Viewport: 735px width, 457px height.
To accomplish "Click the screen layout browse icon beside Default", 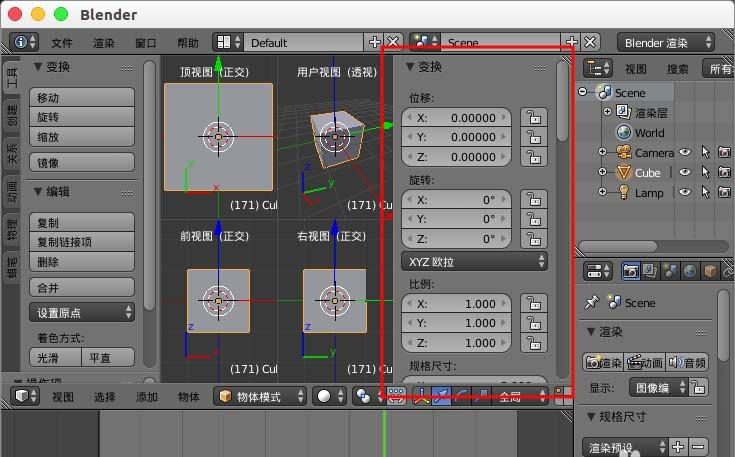I will 228,42.
